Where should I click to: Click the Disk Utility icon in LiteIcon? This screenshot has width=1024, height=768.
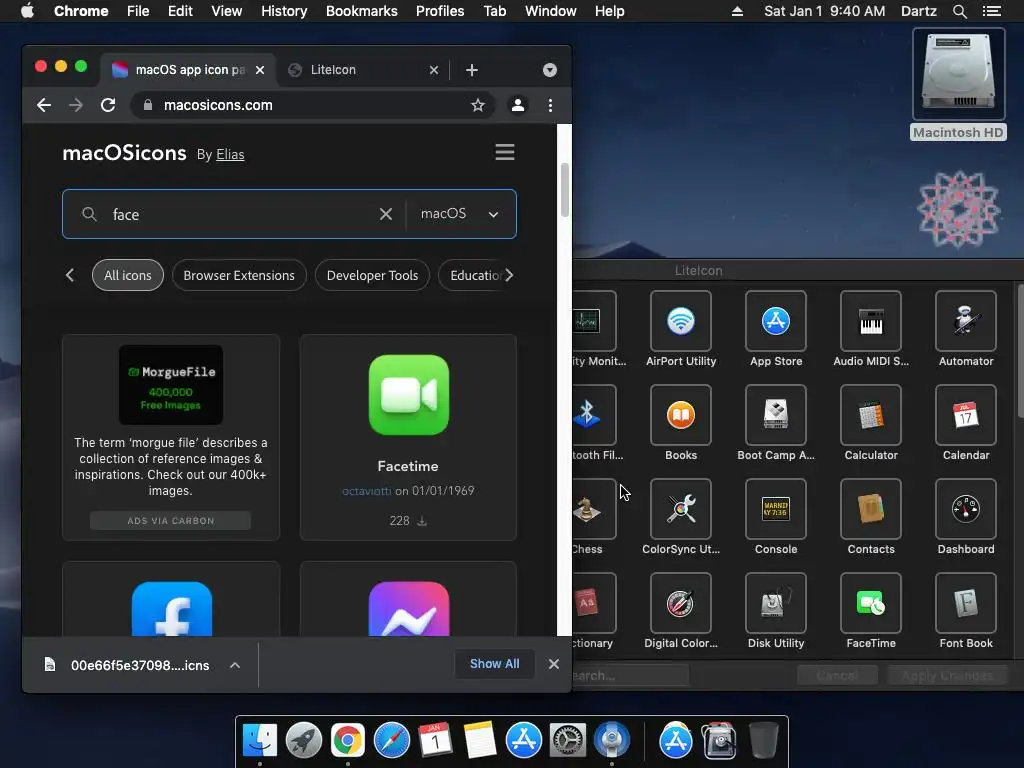click(x=776, y=603)
